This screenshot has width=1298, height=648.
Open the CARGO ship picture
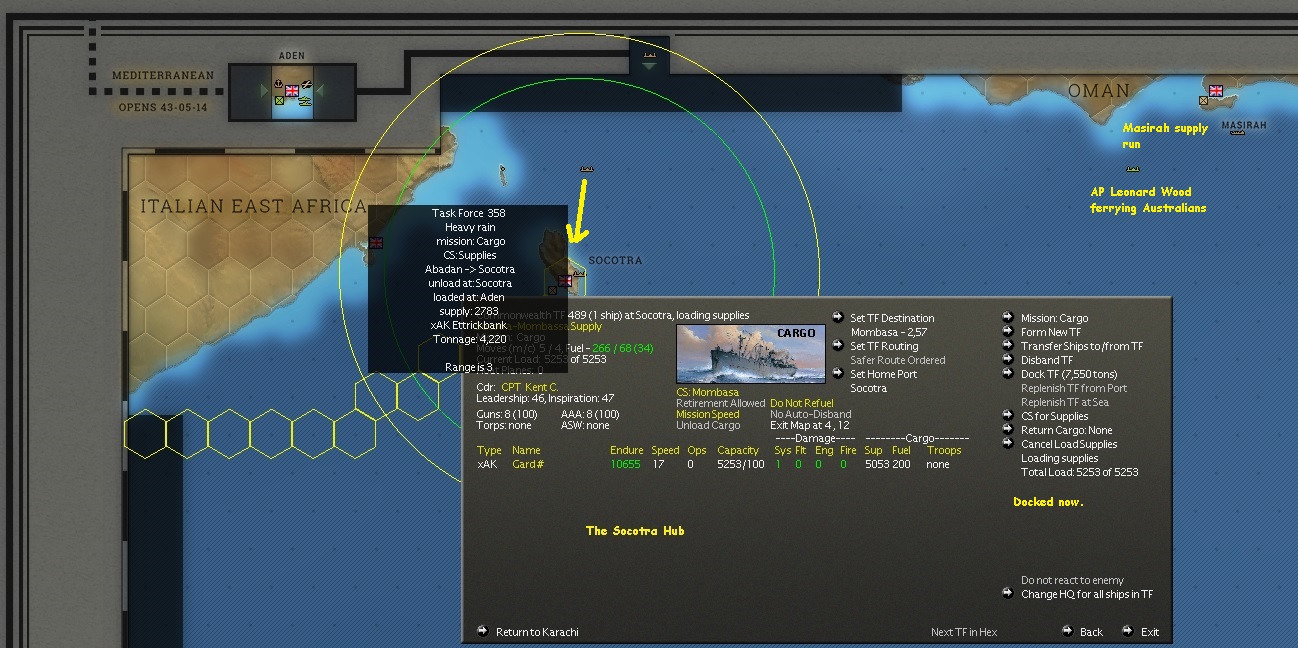tap(750, 353)
